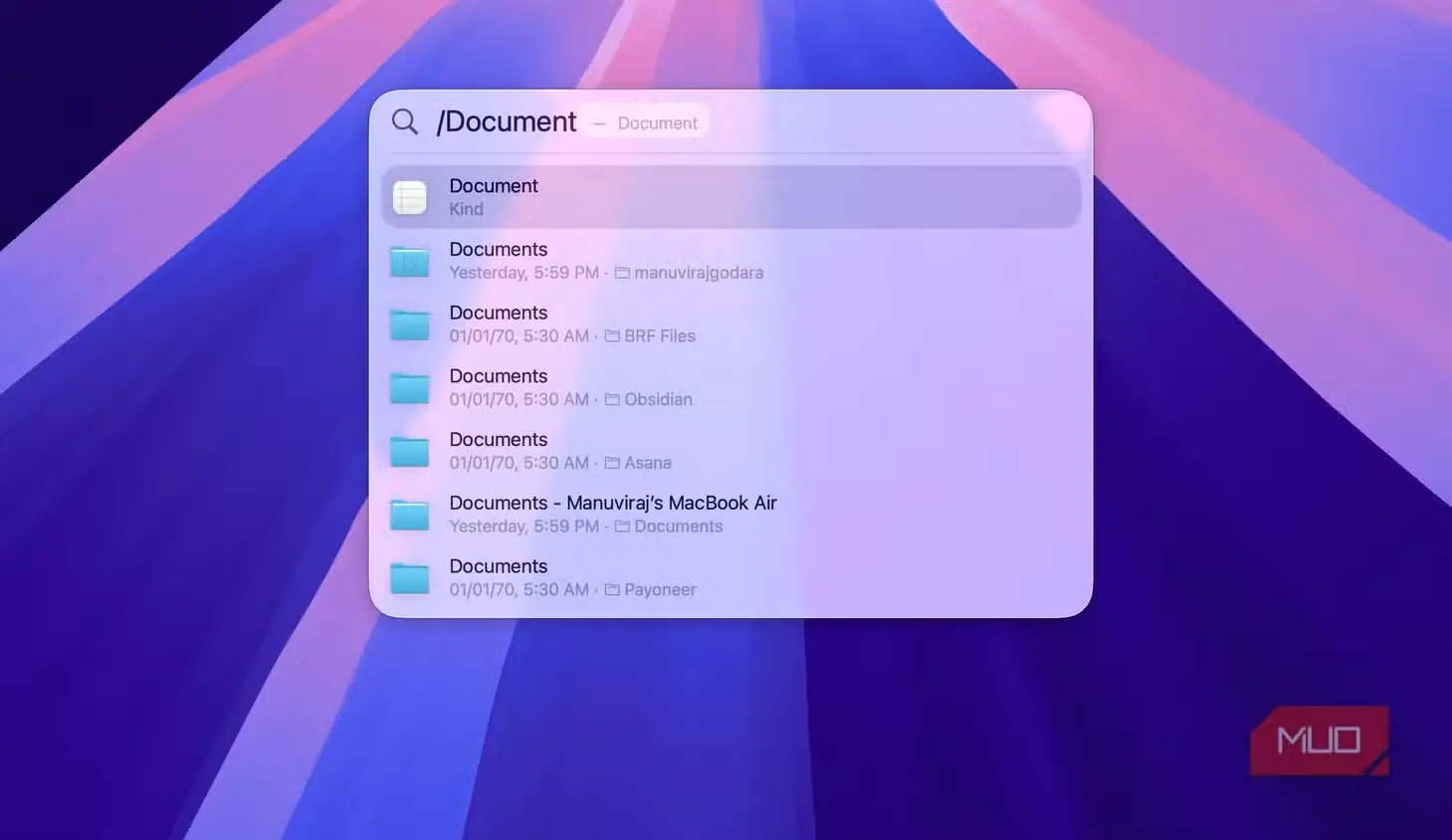Open the folder icon for Obsidian Documents
The image size is (1452, 840).
[x=410, y=388]
